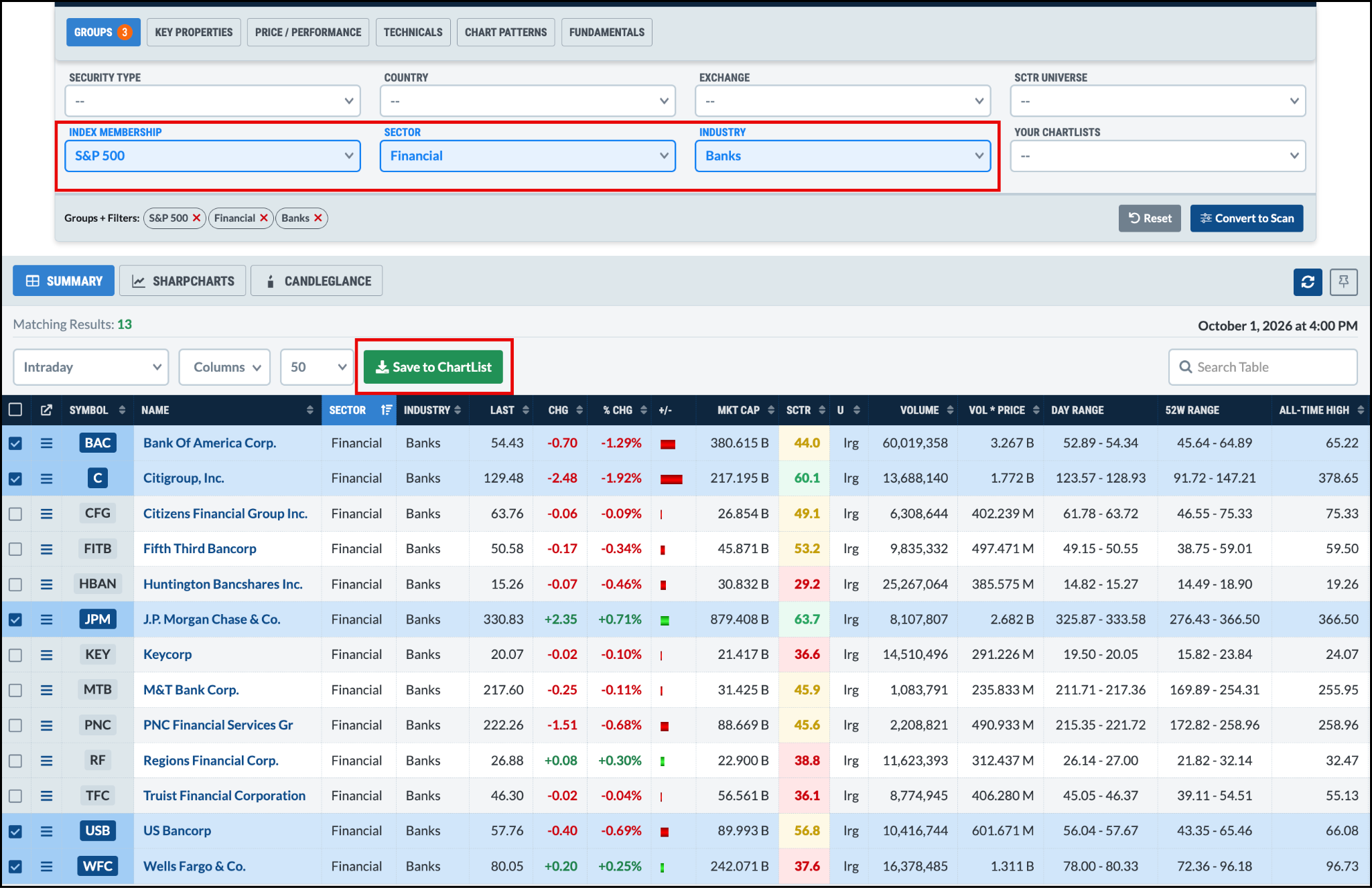
Task: Open the CandleGlance view tab
Action: (x=317, y=281)
